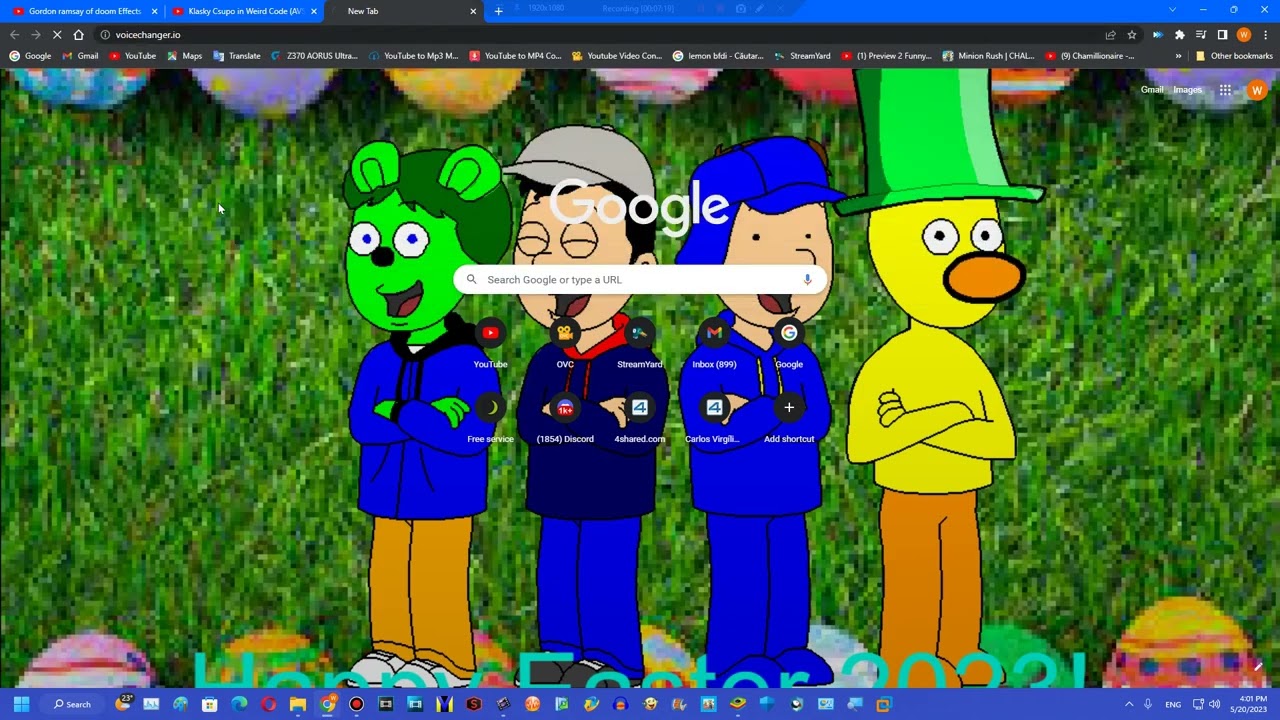Open File Explorer from the taskbar
The width and height of the screenshot is (1280, 720).
tap(298, 704)
